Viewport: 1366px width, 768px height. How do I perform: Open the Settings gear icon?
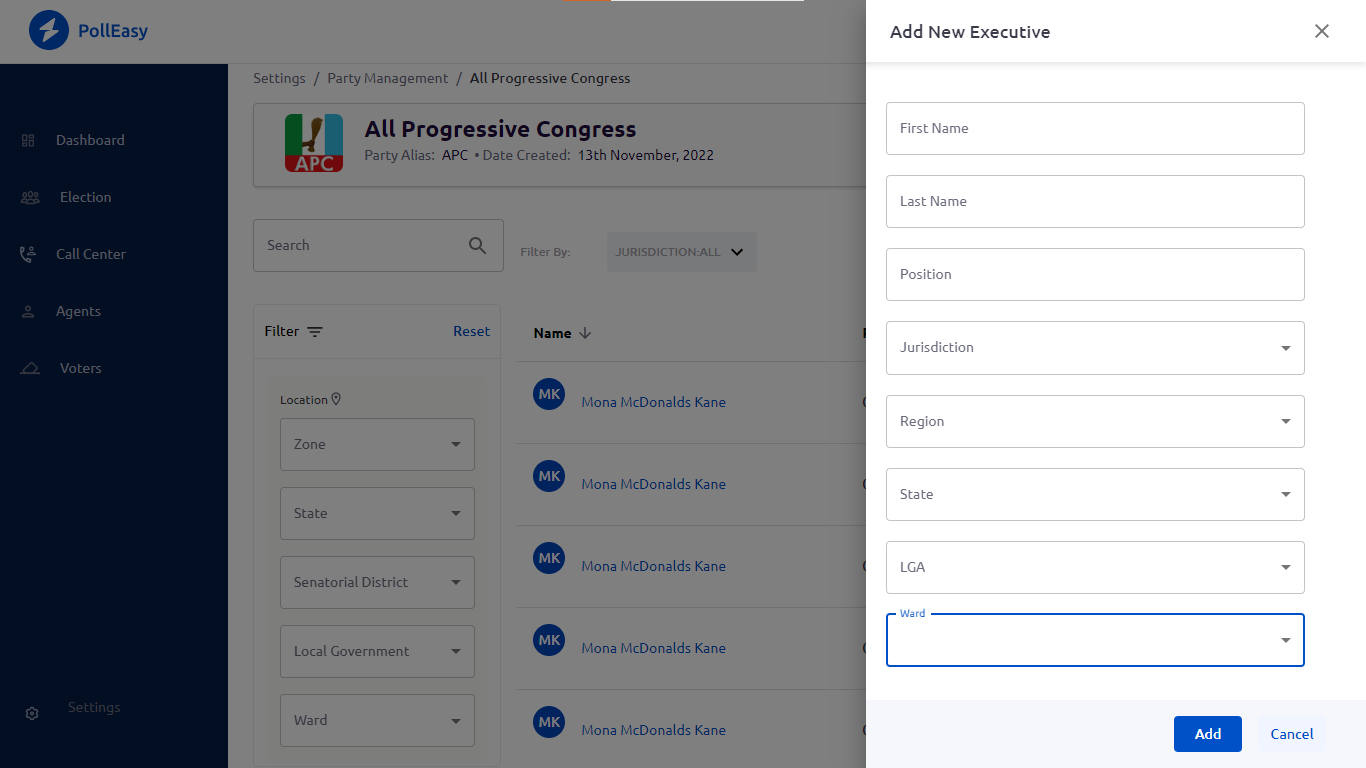pyautogui.click(x=32, y=713)
